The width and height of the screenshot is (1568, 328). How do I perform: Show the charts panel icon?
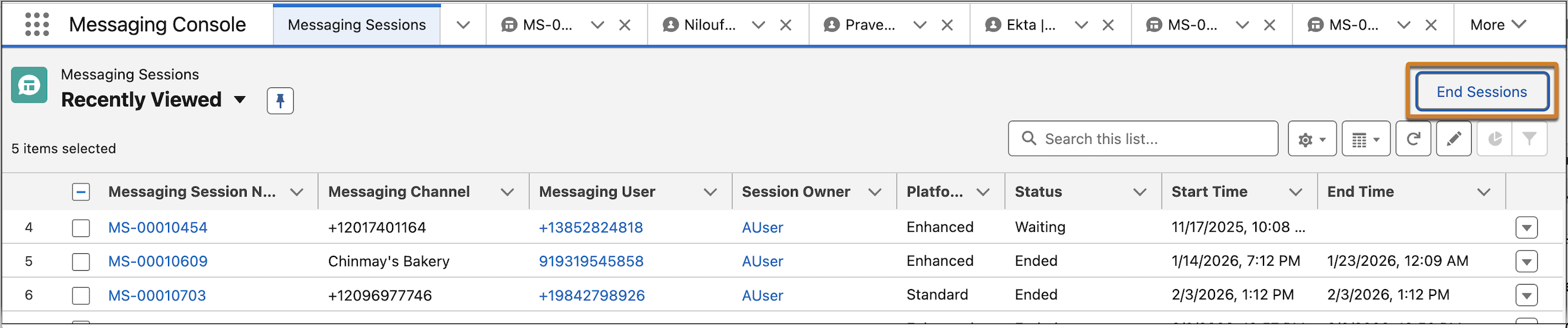pos(1495,139)
